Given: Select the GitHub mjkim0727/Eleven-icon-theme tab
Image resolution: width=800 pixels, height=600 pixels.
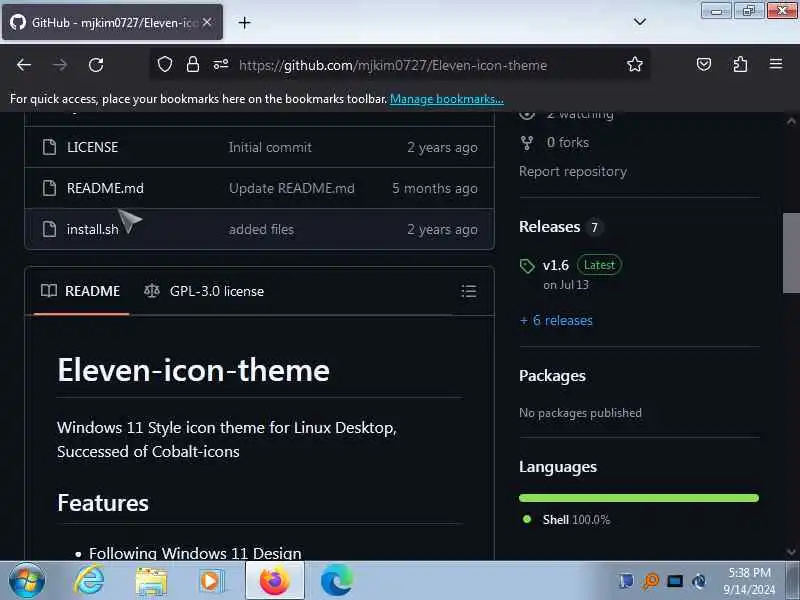Looking at the screenshot, I should pyautogui.click(x=112, y=22).
